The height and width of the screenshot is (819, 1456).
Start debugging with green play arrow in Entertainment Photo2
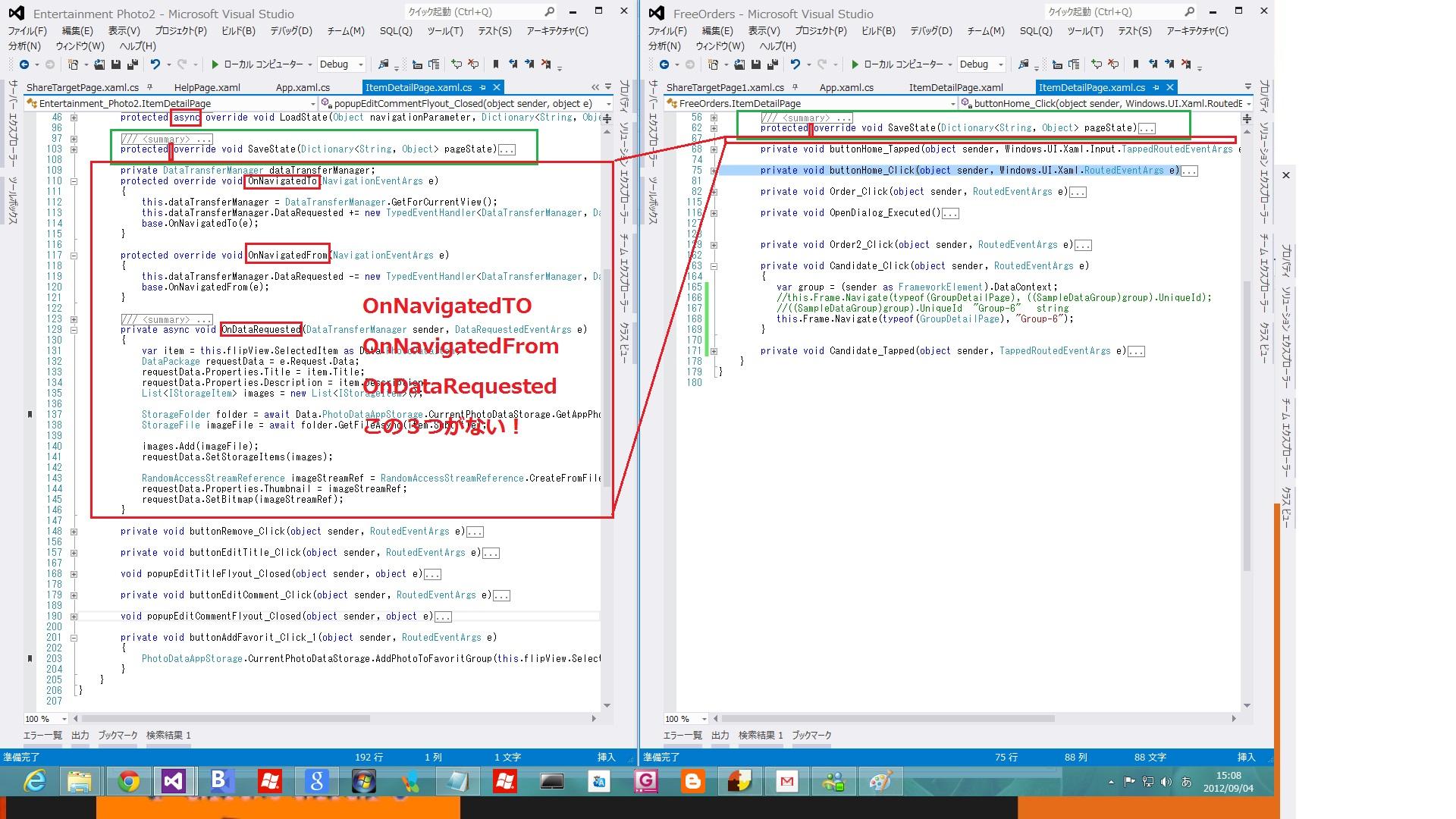[215, 64]
